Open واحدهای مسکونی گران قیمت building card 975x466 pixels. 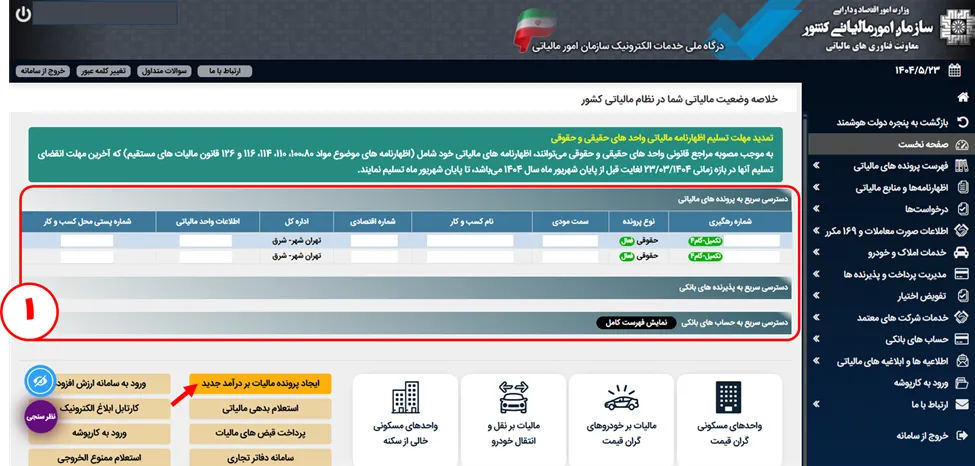click(729, 420)
